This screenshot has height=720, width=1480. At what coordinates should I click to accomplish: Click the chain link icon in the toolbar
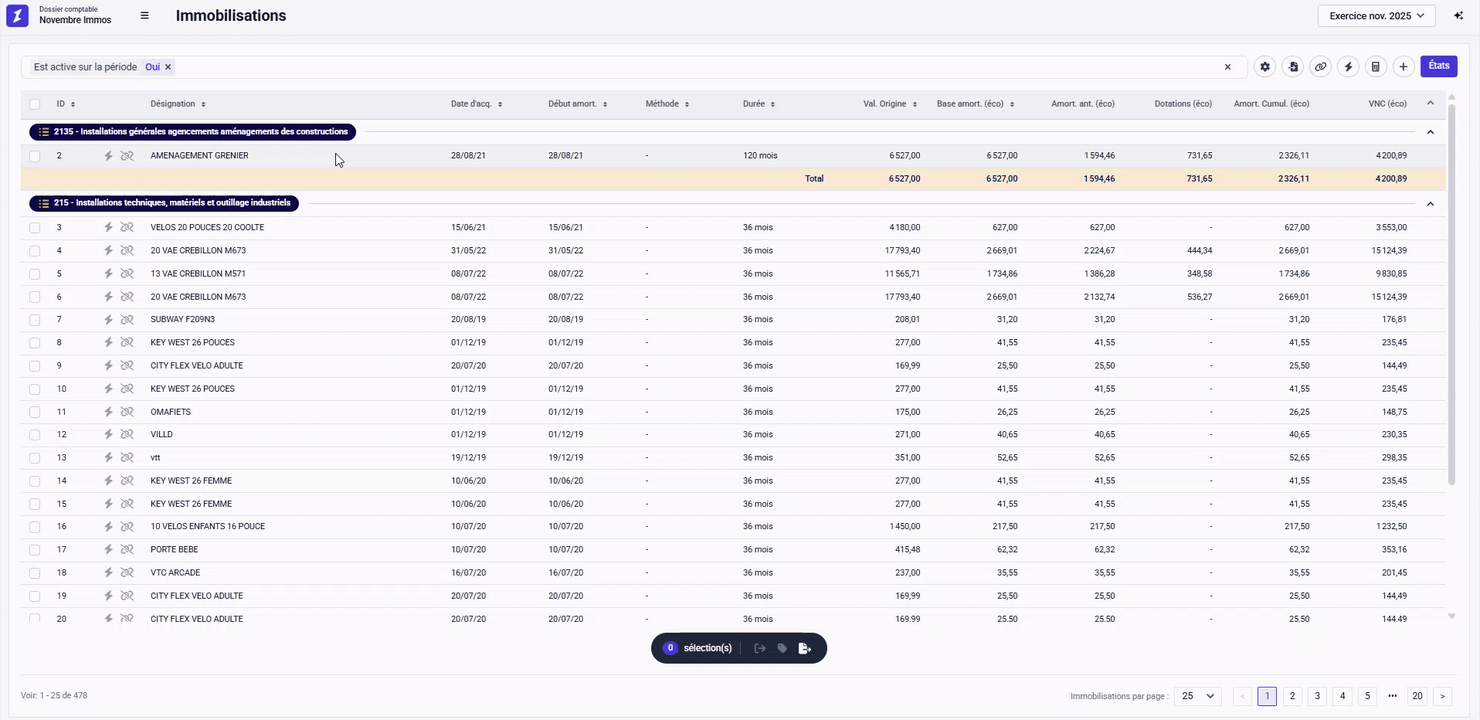[1321, 67]
